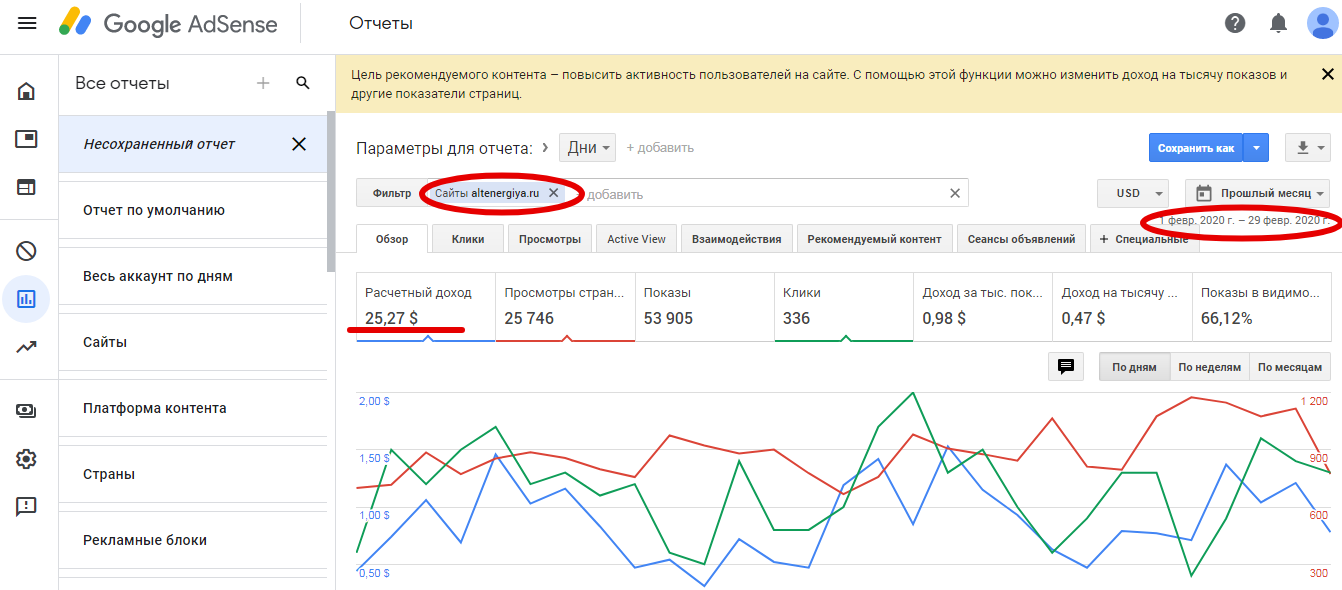Screen dimensions: 1342x590
Task: Open the Ads icon in sidebar
Action: point(26,139)
